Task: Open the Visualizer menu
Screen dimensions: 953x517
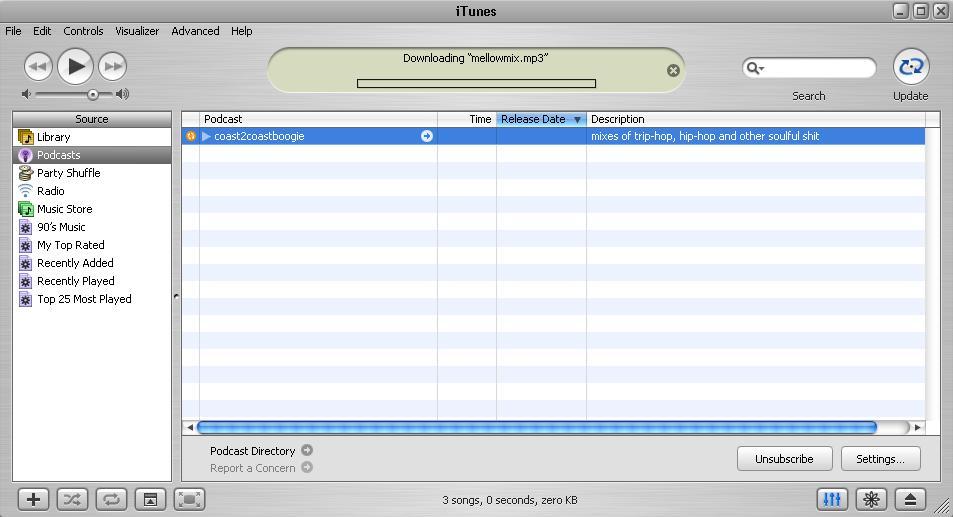Action: 137,31
